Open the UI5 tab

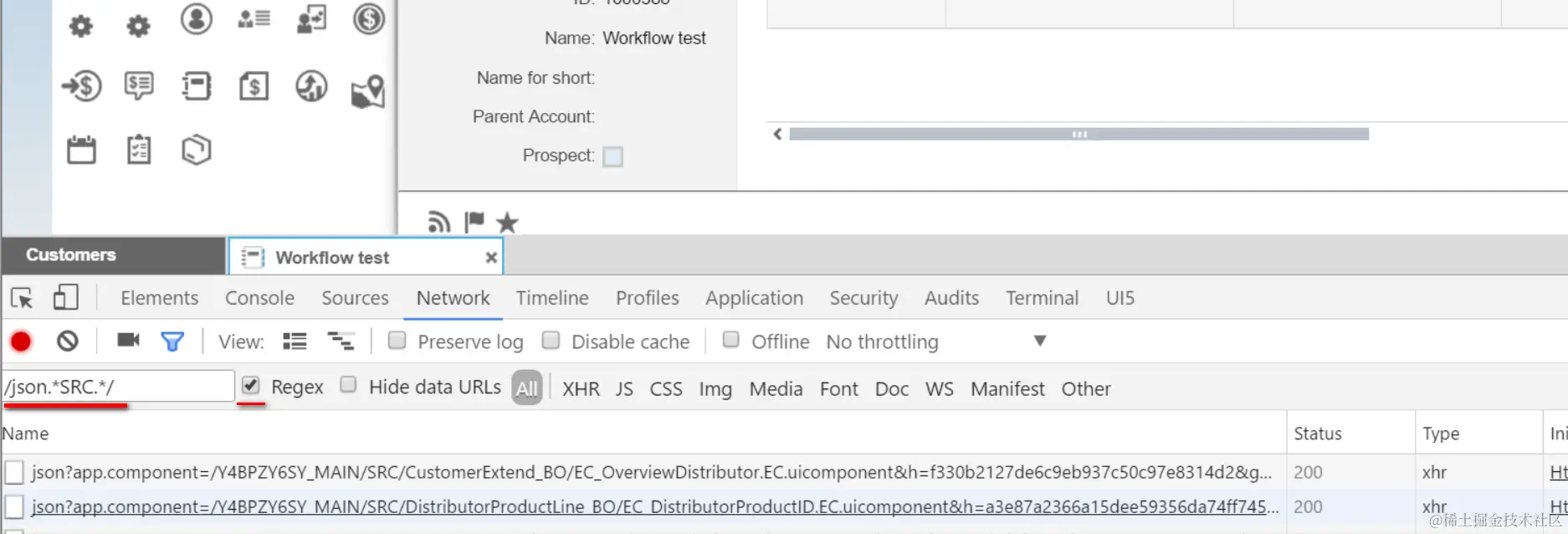(x=1120, y=298)
